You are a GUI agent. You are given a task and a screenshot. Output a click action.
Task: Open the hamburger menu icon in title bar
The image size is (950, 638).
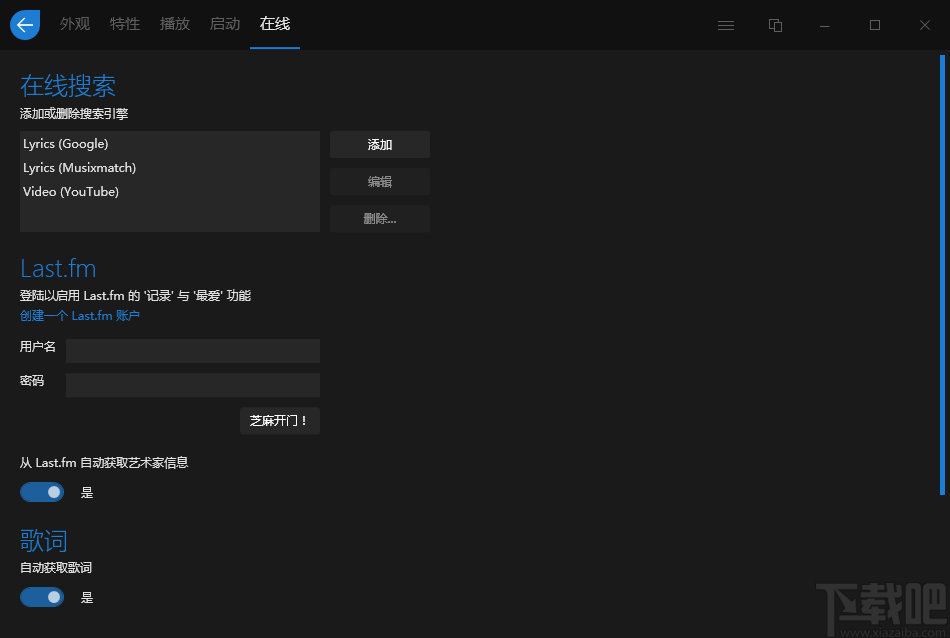pos(726,25)
